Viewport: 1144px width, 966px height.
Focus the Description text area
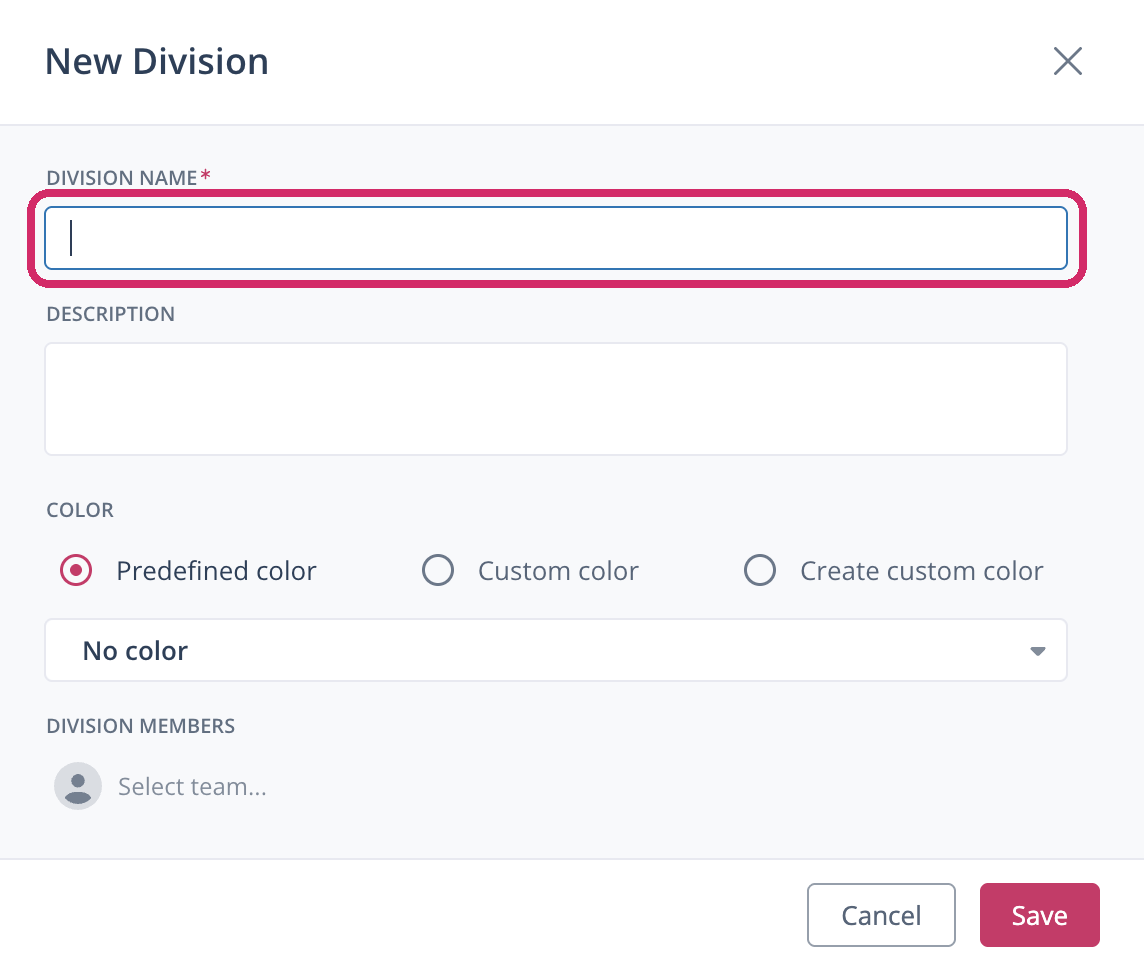pyautogui.click(x=556, y=399)
